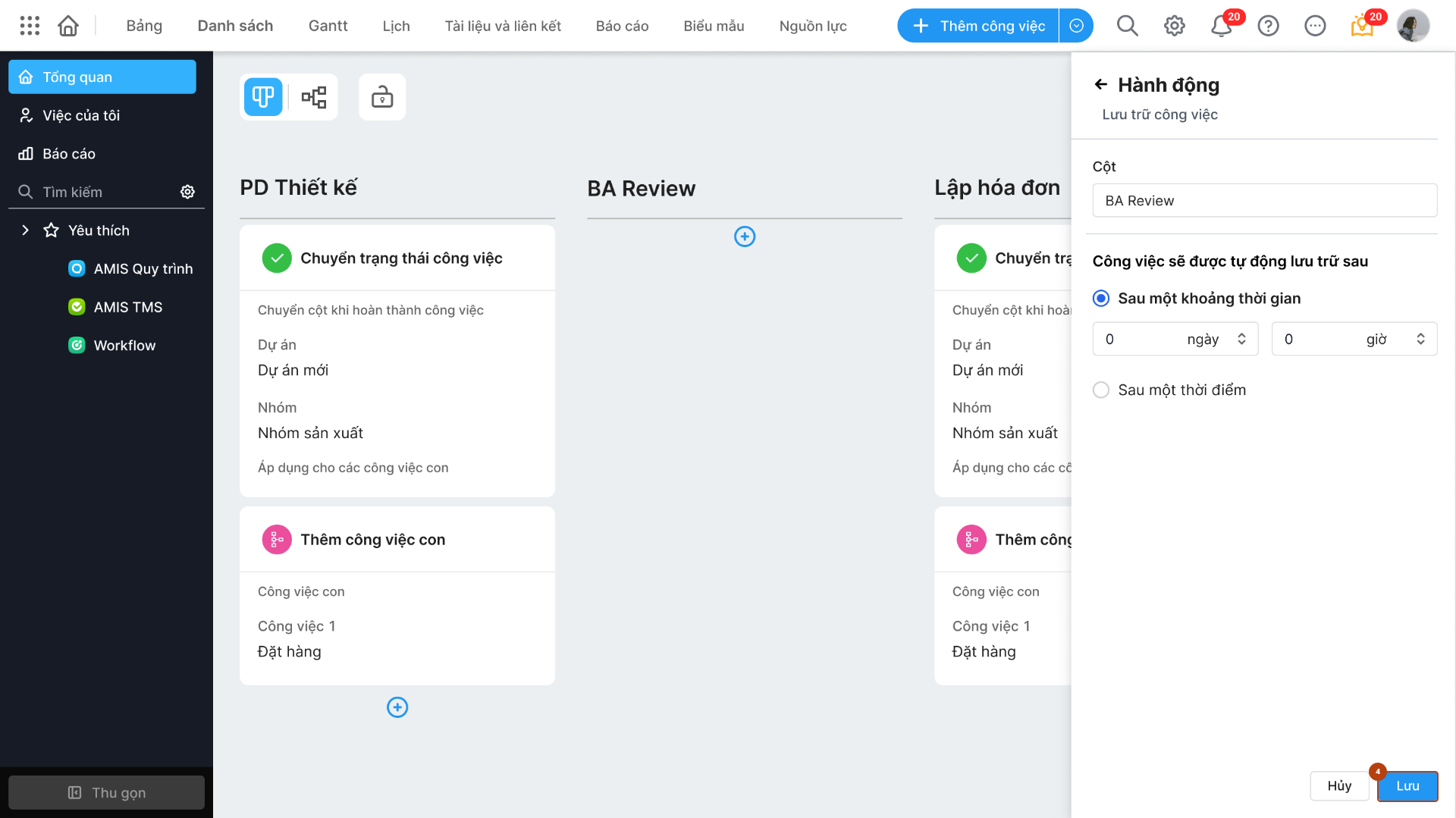1456x818 pixels.
Task: Click the Yêu thích star icon
Action: (x=51, y=230)
